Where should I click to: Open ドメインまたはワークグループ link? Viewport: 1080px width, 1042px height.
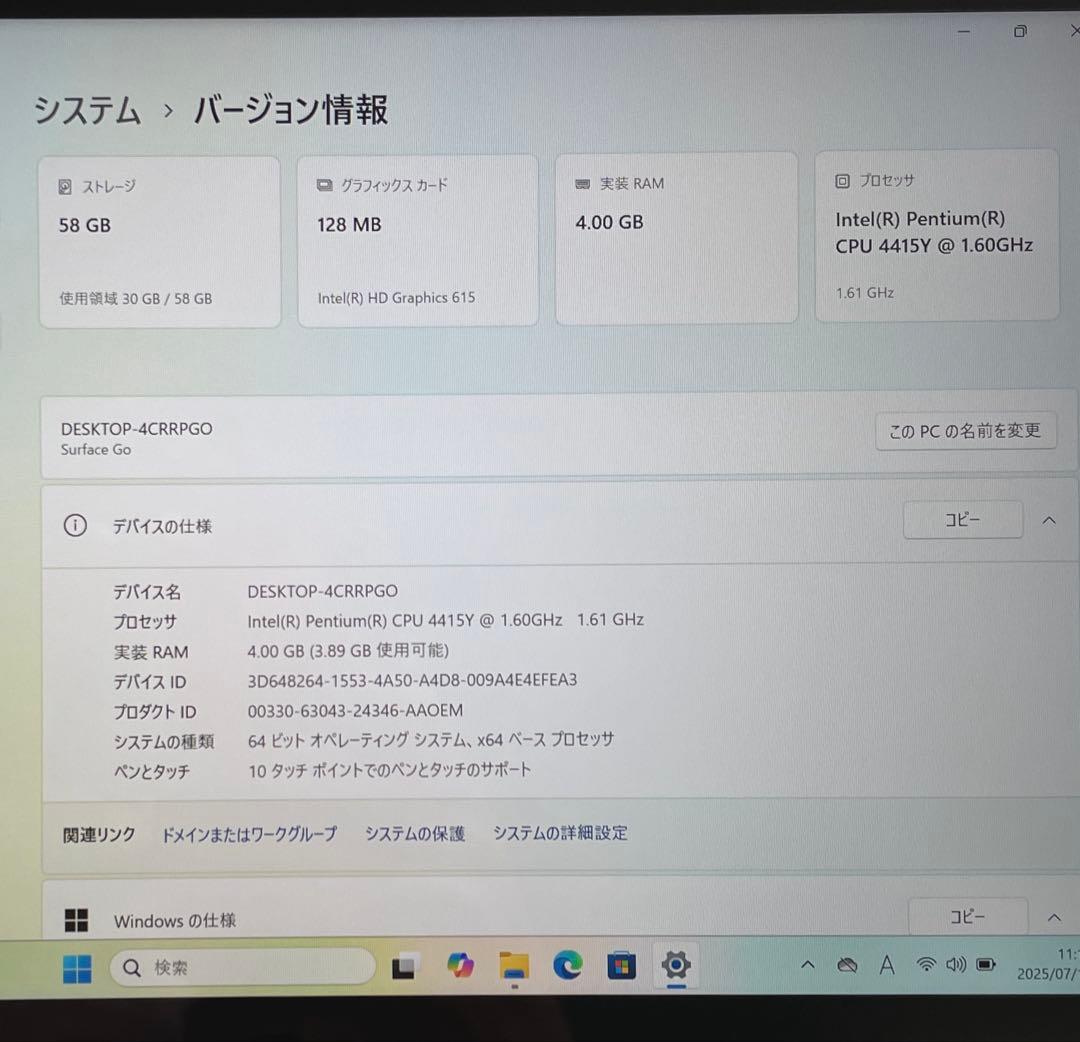click(x=249, y=834)
